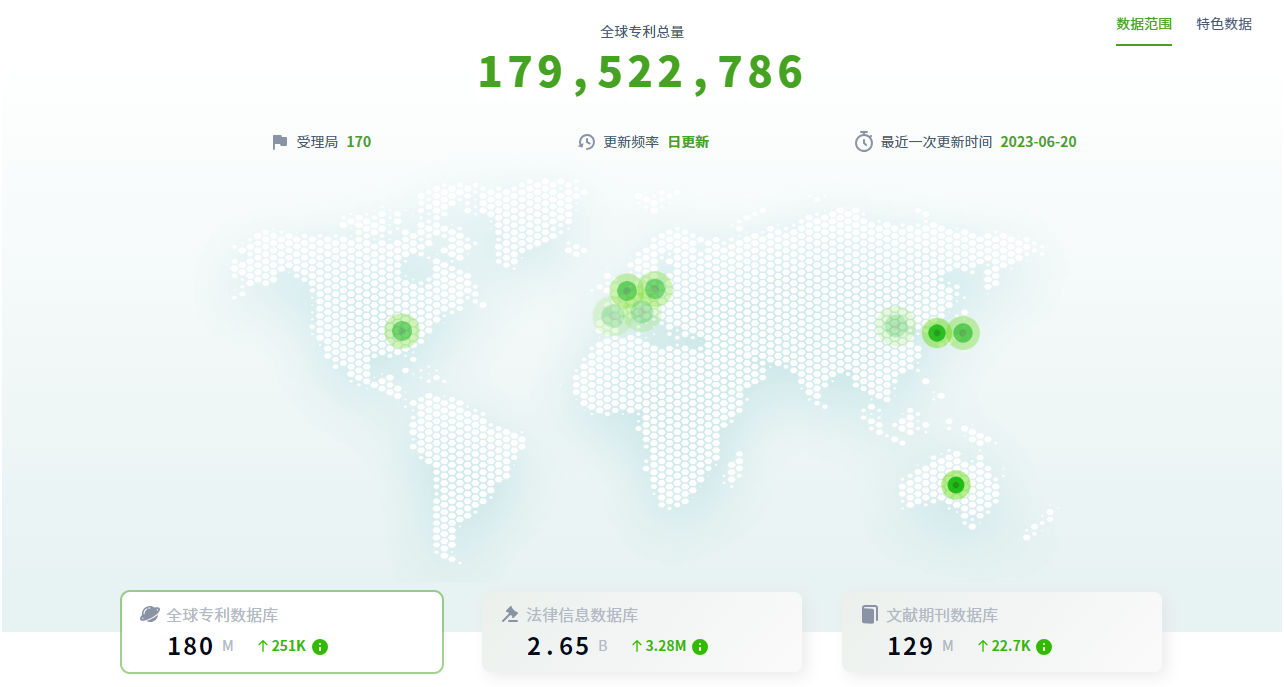Select the 全球专利数据库 card
The height and width of the screenshot is (687, 1284).
(x=282, y=631)
